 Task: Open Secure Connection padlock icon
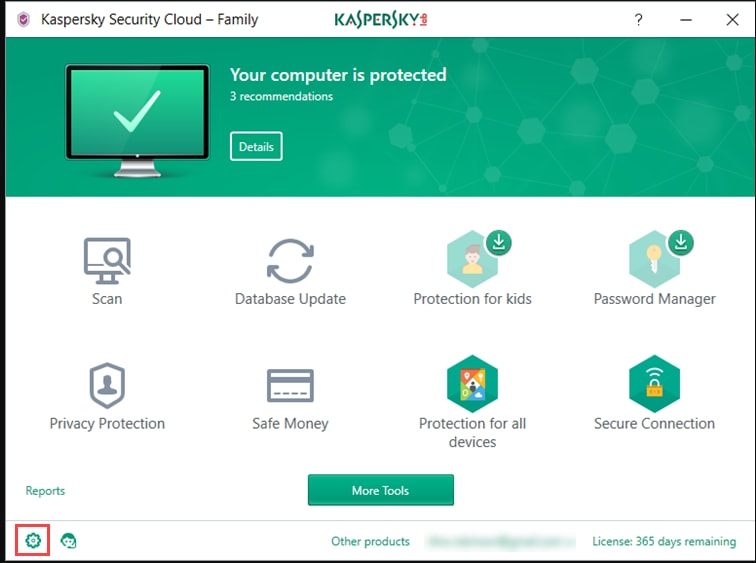click(x=654, y=383)
